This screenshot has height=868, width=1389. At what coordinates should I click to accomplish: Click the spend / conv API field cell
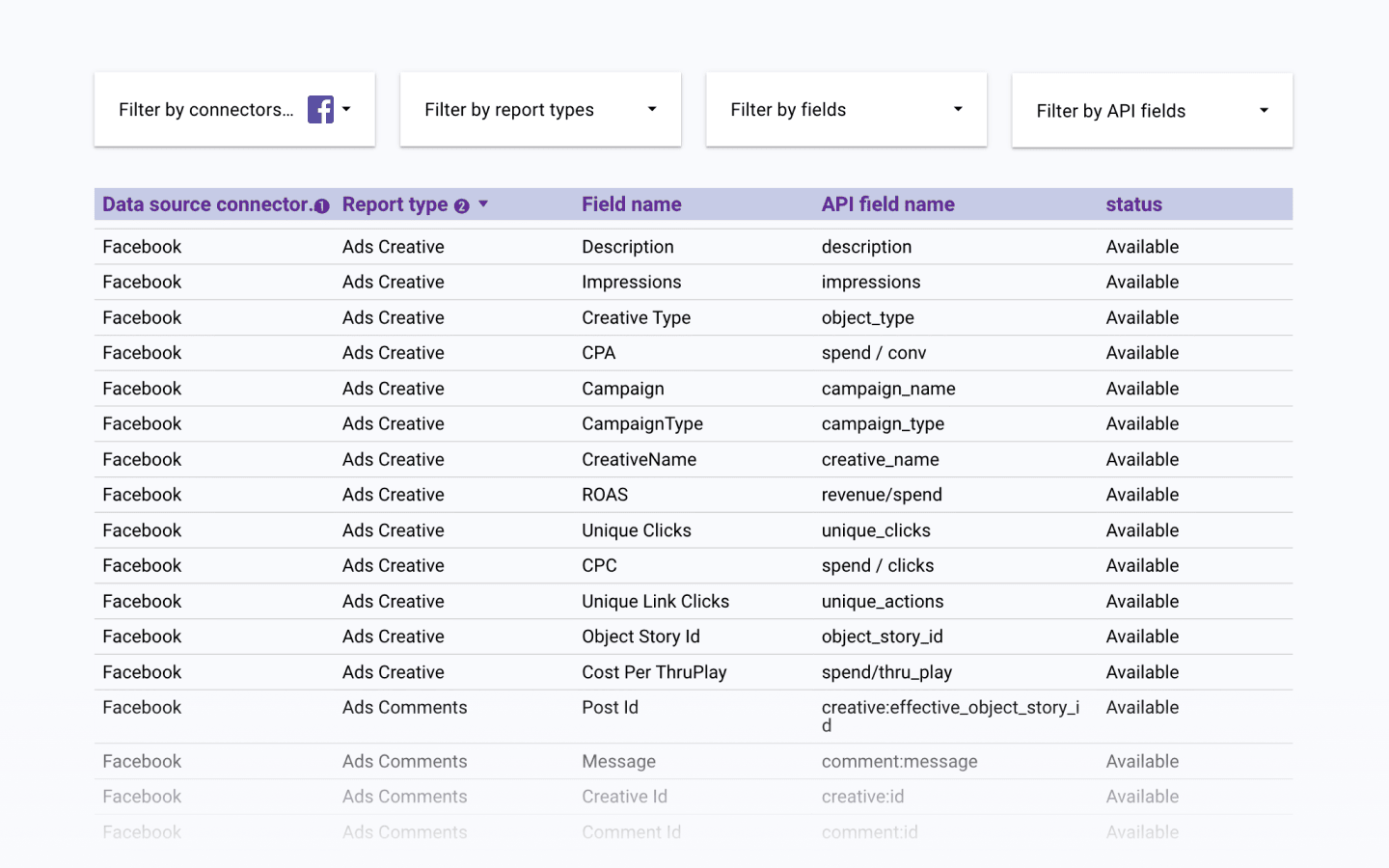[x=874, y=352]
